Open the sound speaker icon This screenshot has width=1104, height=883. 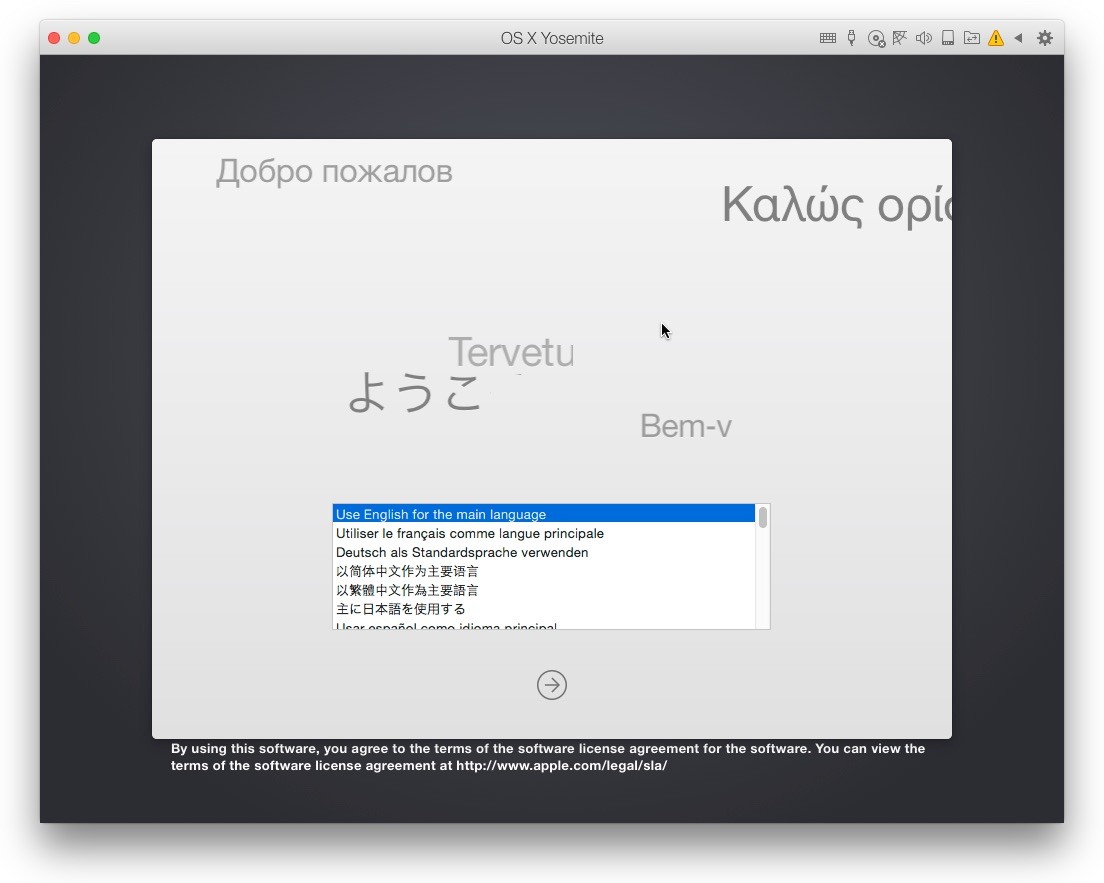[x=924, y=38]
